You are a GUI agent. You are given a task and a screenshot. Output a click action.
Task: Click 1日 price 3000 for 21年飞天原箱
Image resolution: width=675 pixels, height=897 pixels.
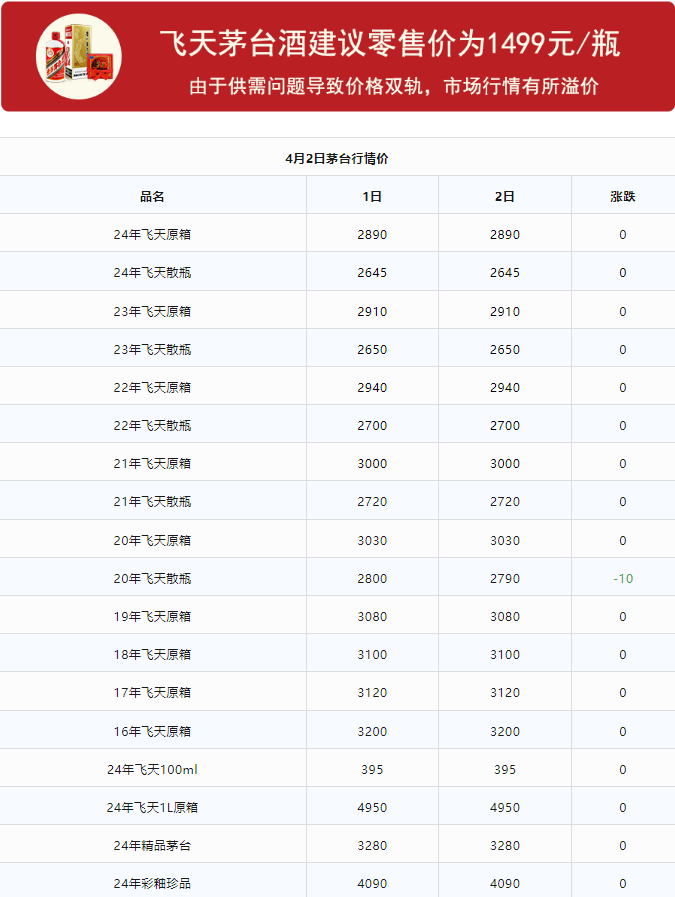372,463
